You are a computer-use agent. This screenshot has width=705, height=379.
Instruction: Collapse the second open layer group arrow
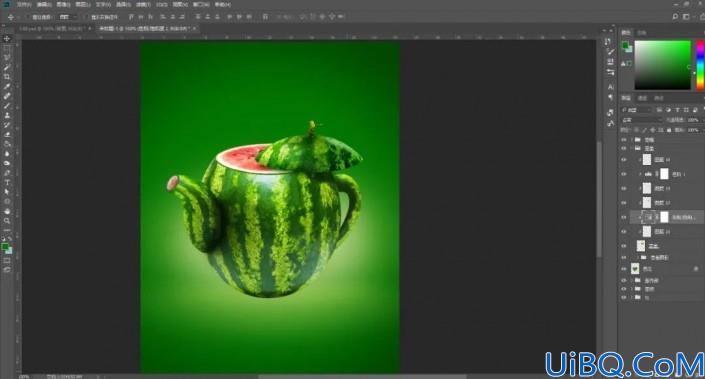point(632,148)
